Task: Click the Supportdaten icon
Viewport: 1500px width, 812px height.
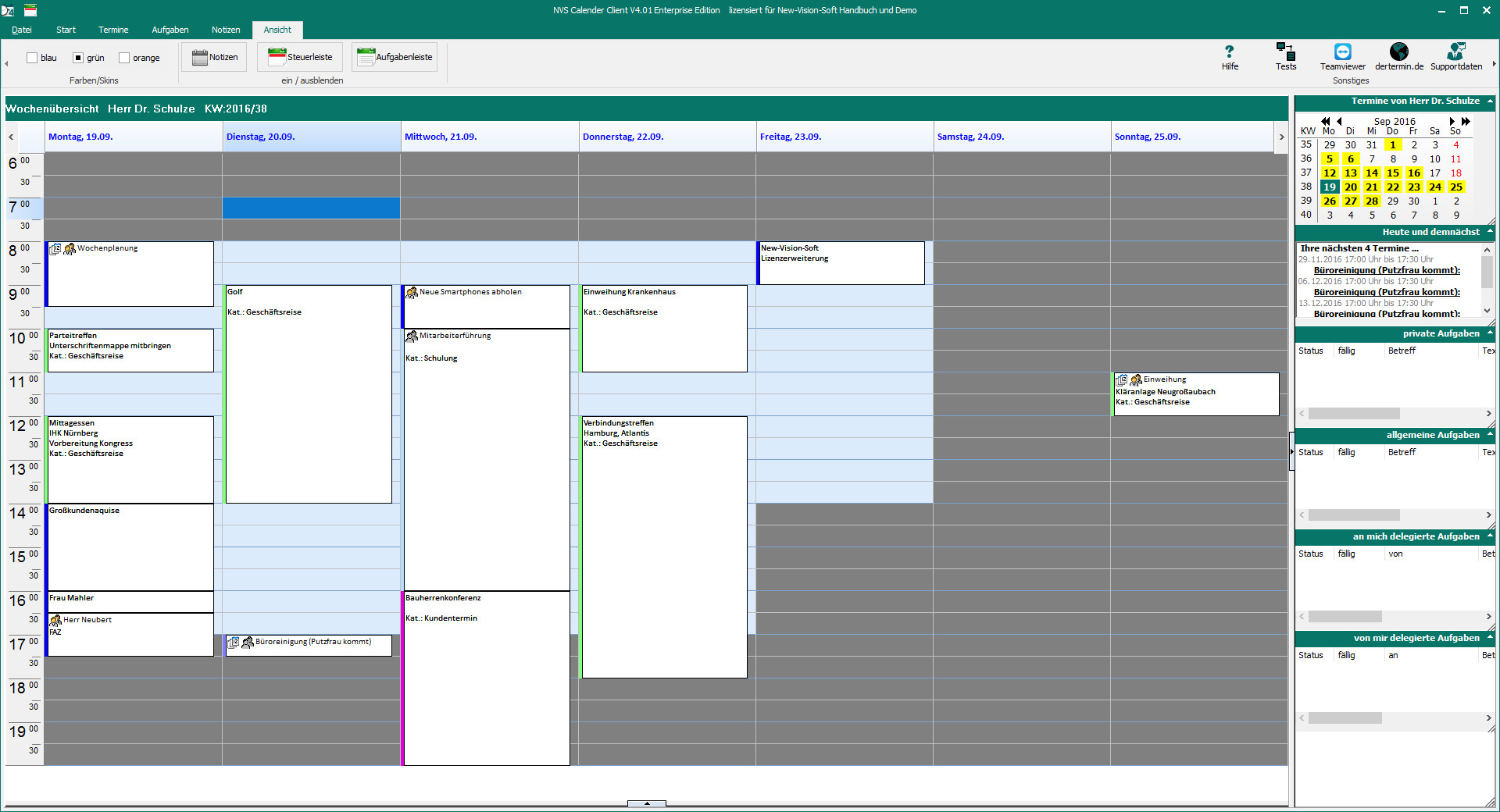Action: click(x=1455, y=52)
